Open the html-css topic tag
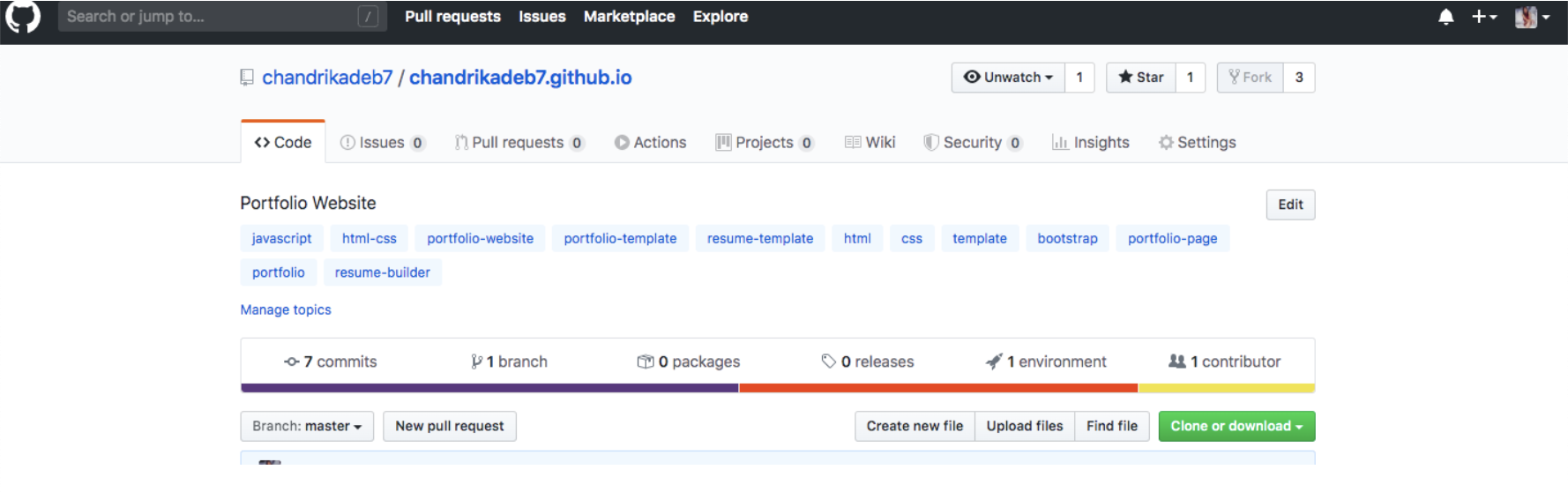The width and height of the screenshot is (1568, 492). (370, 238)
